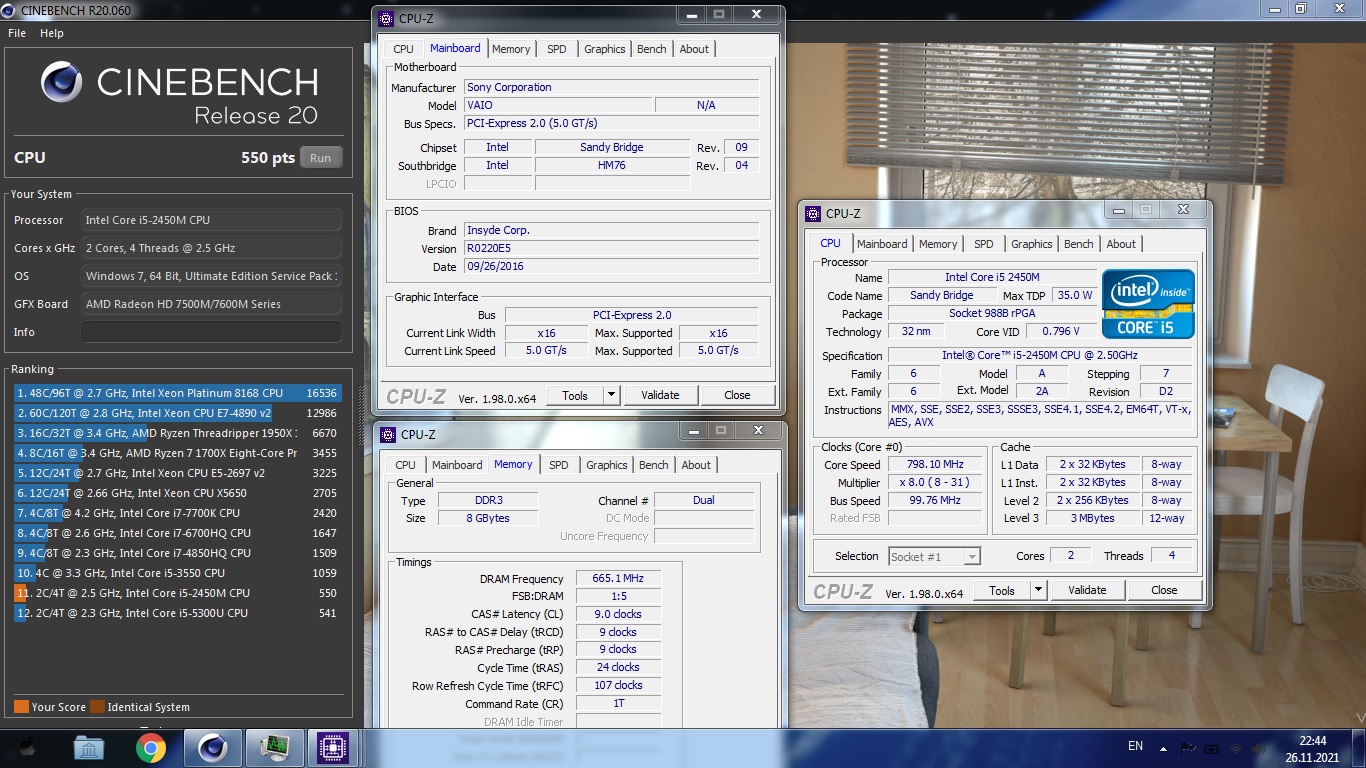
Task: Click the Sony Corporation manufacturer field
Action: pos(612,87)
